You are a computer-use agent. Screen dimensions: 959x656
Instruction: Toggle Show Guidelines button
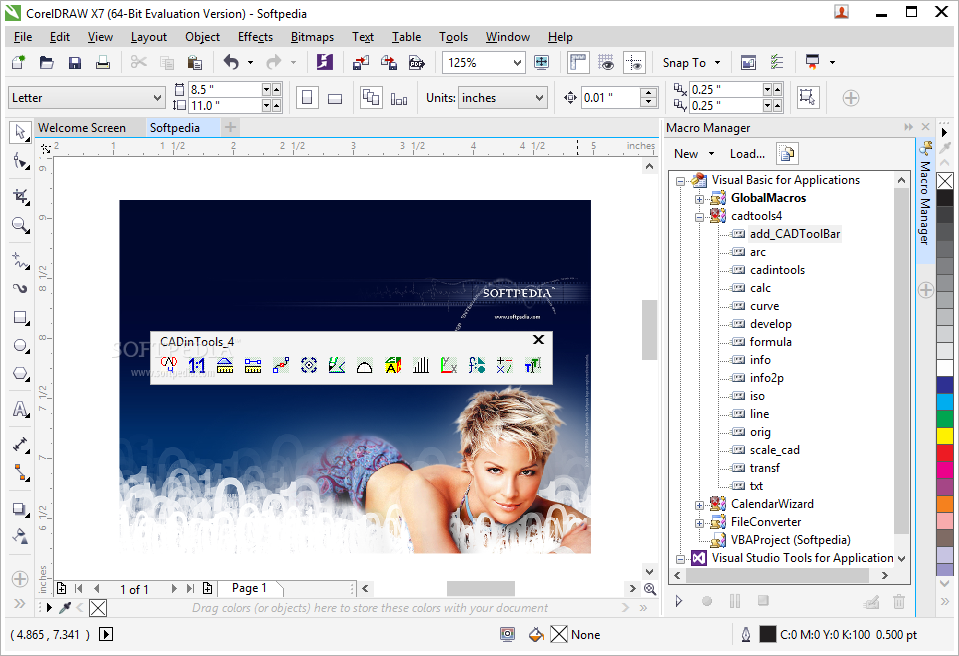tap(634, 62)
